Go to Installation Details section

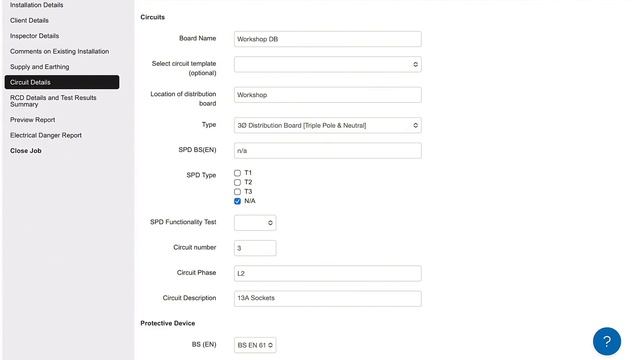(37, 5)
